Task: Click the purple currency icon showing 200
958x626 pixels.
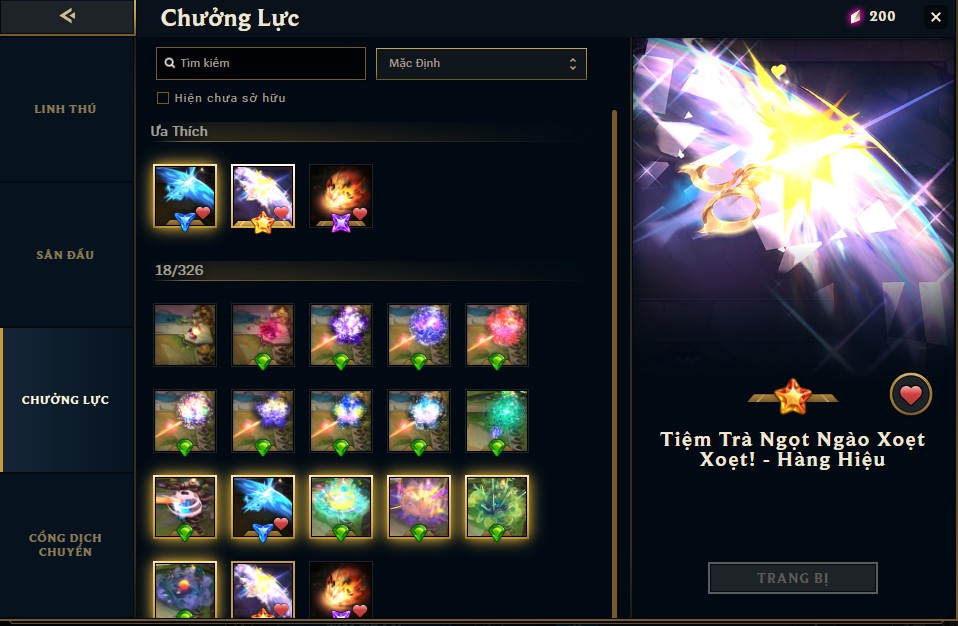Action: (855, 16)
